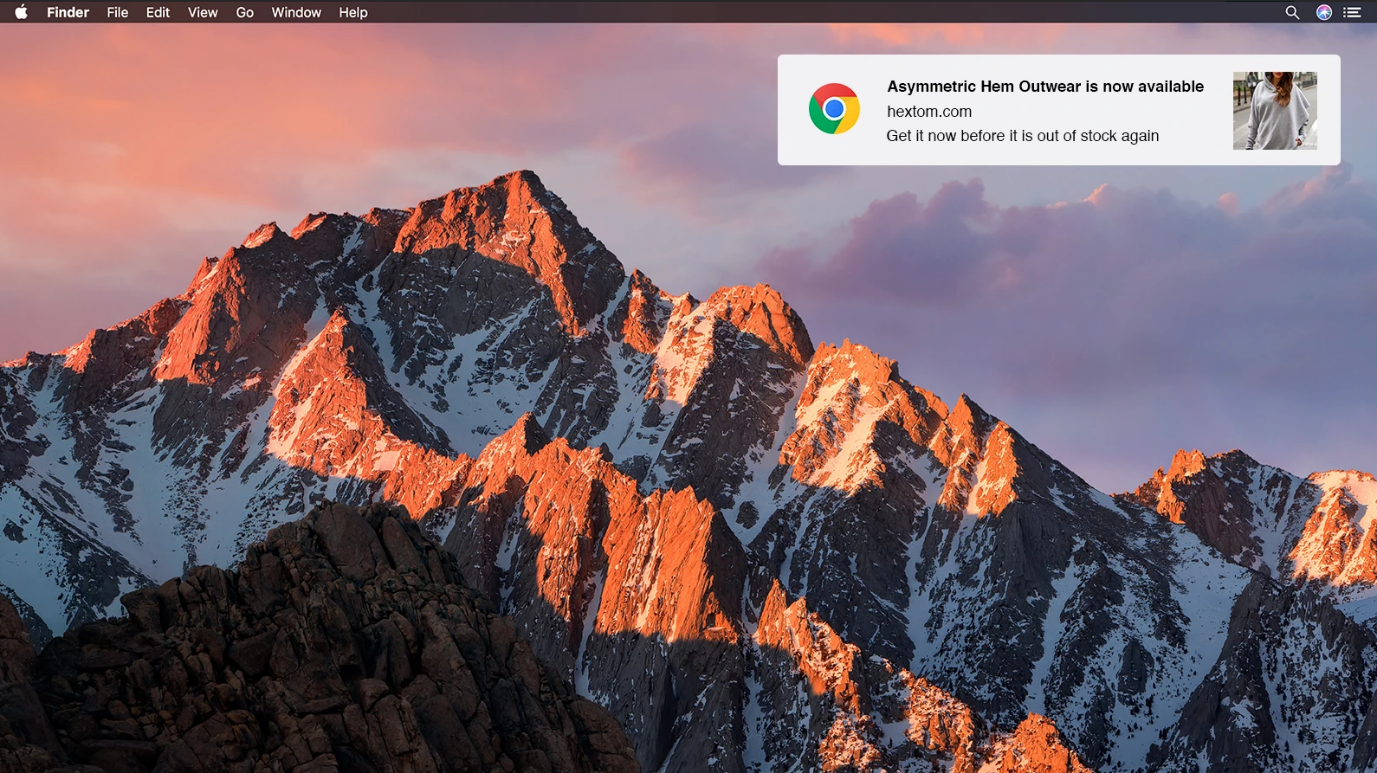Click the hextom.com domain text

[x=929, y=112]
